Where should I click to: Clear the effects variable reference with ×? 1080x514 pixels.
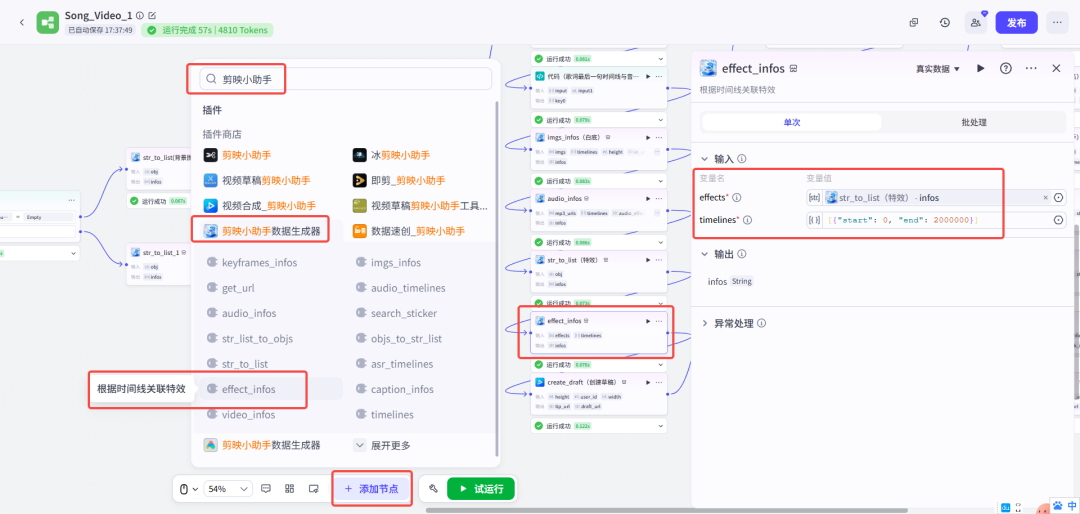coord(1045,198)
